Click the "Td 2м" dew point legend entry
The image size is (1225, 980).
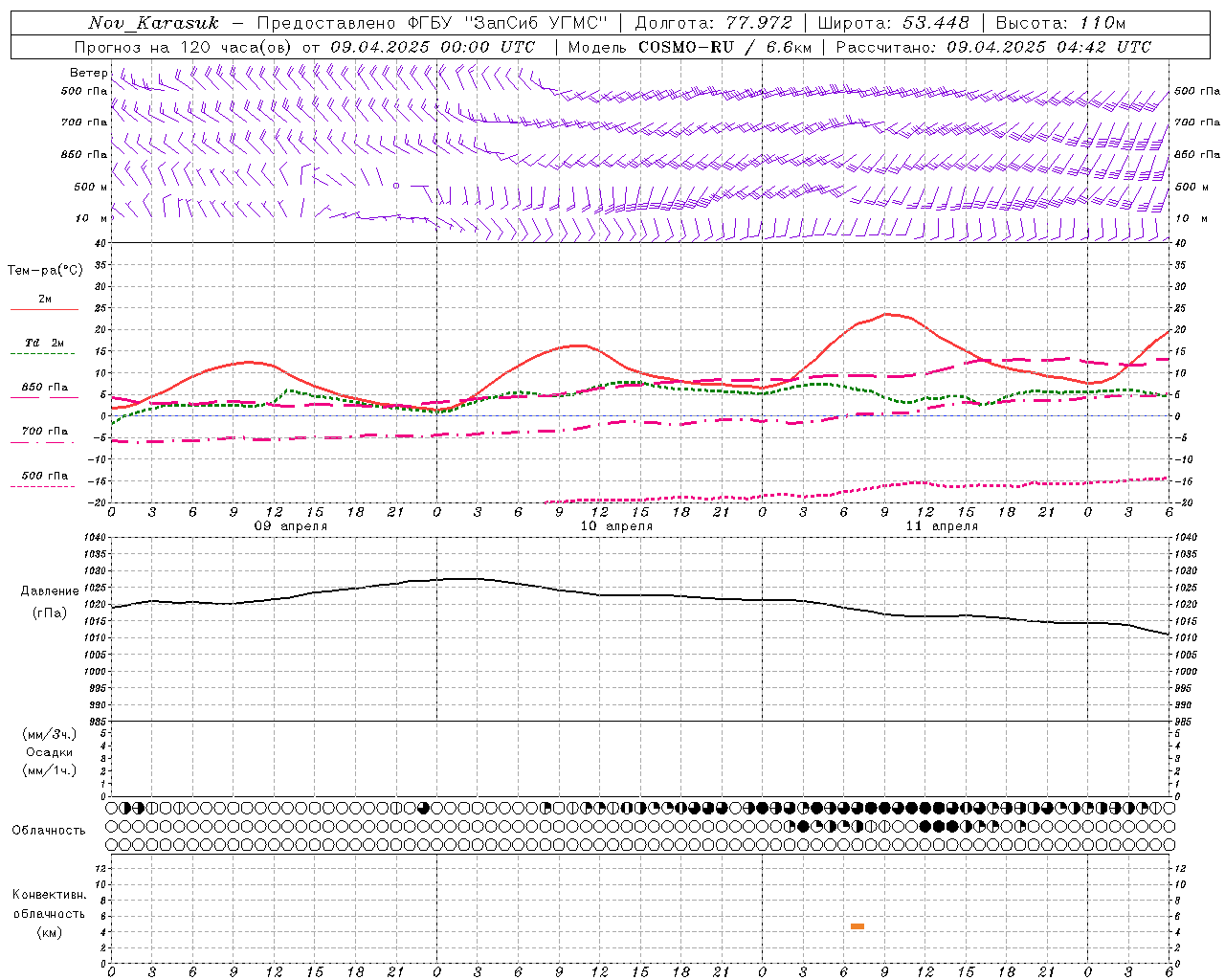pyautogui.click(x=45, y=343)
